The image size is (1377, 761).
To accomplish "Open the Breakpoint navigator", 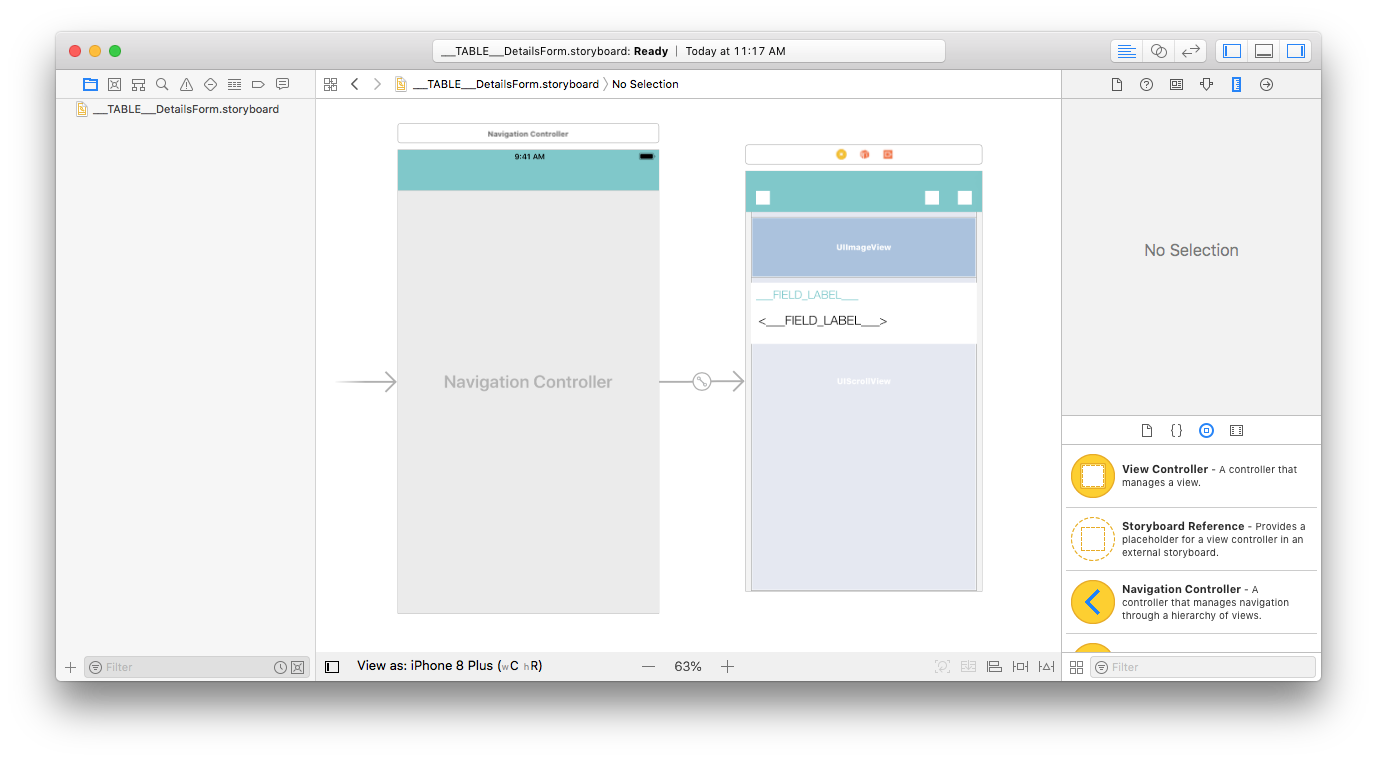I will [258, 84].
